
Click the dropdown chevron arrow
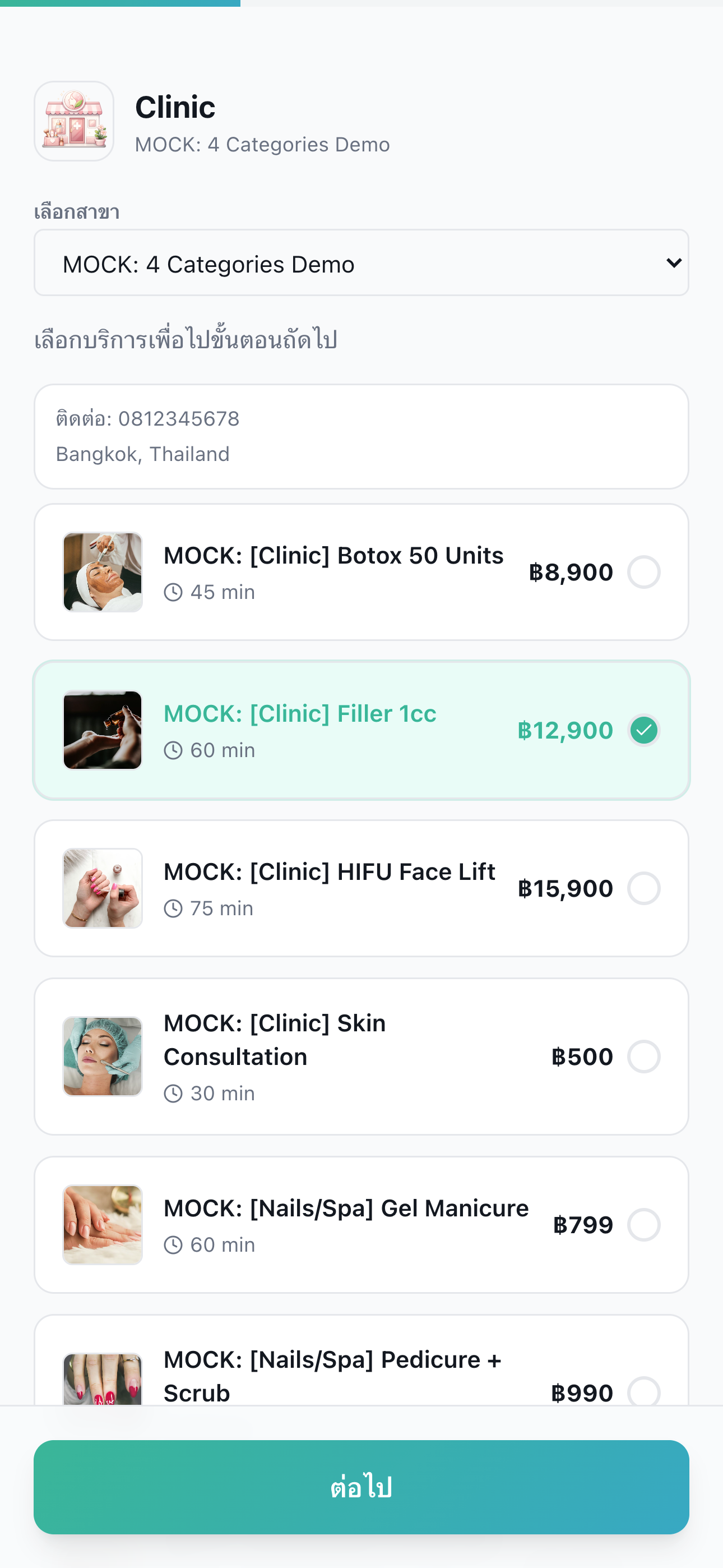pyautogui.click(x=673, y=263)
